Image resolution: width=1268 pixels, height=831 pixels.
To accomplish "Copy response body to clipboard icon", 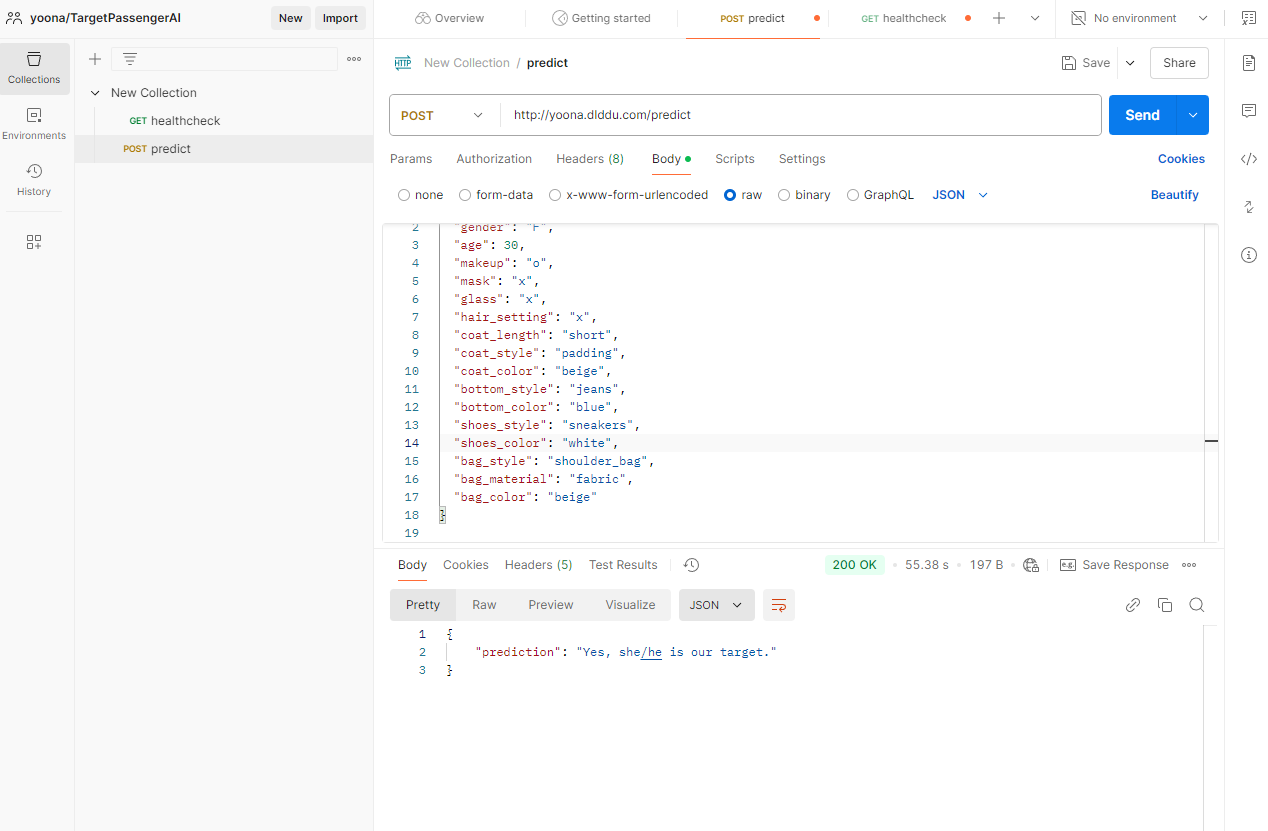I will tap(1165, 605).
